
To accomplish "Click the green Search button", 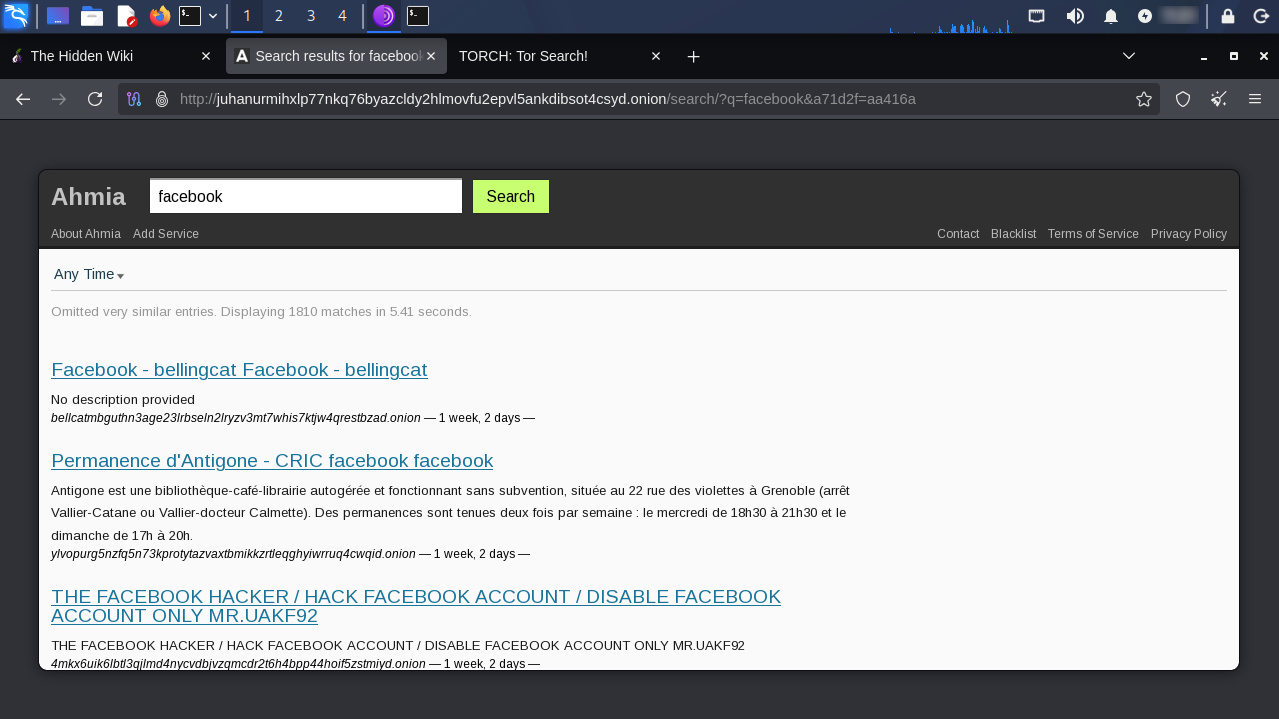I will pyautogui.click(x=510, y=197).
